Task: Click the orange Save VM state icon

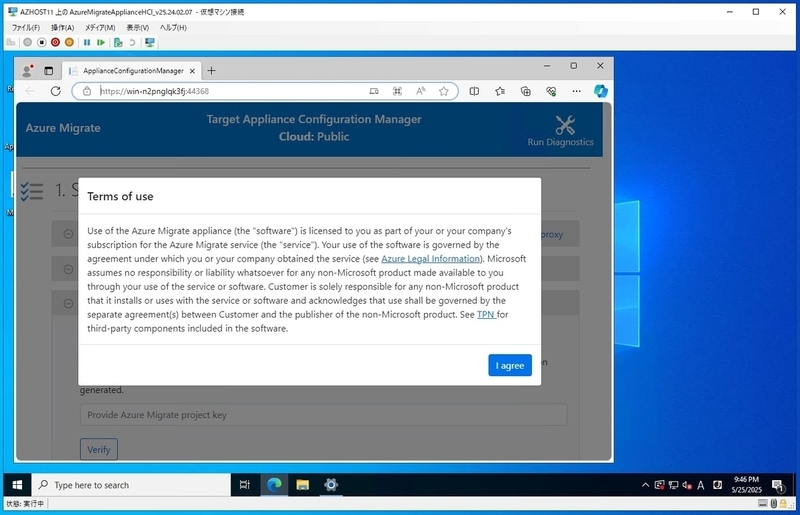Action: click(69, 42)
